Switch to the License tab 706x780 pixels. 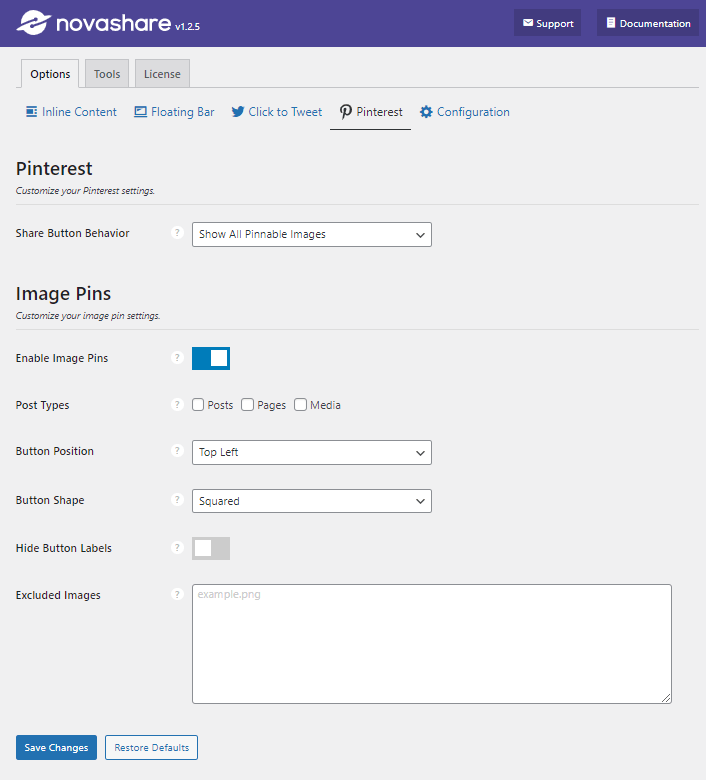click(x=162, y=74)
